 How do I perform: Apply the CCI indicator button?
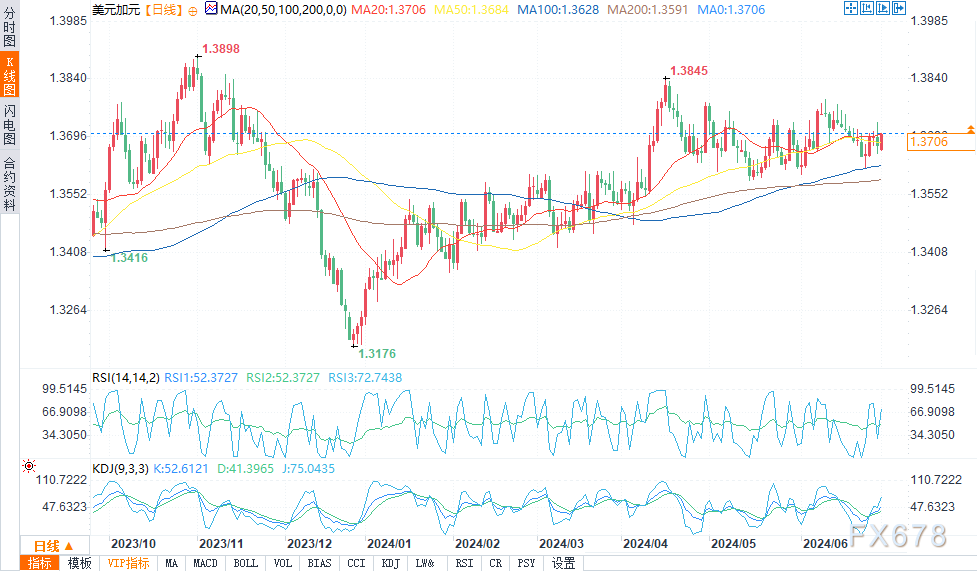click(356, 563)
